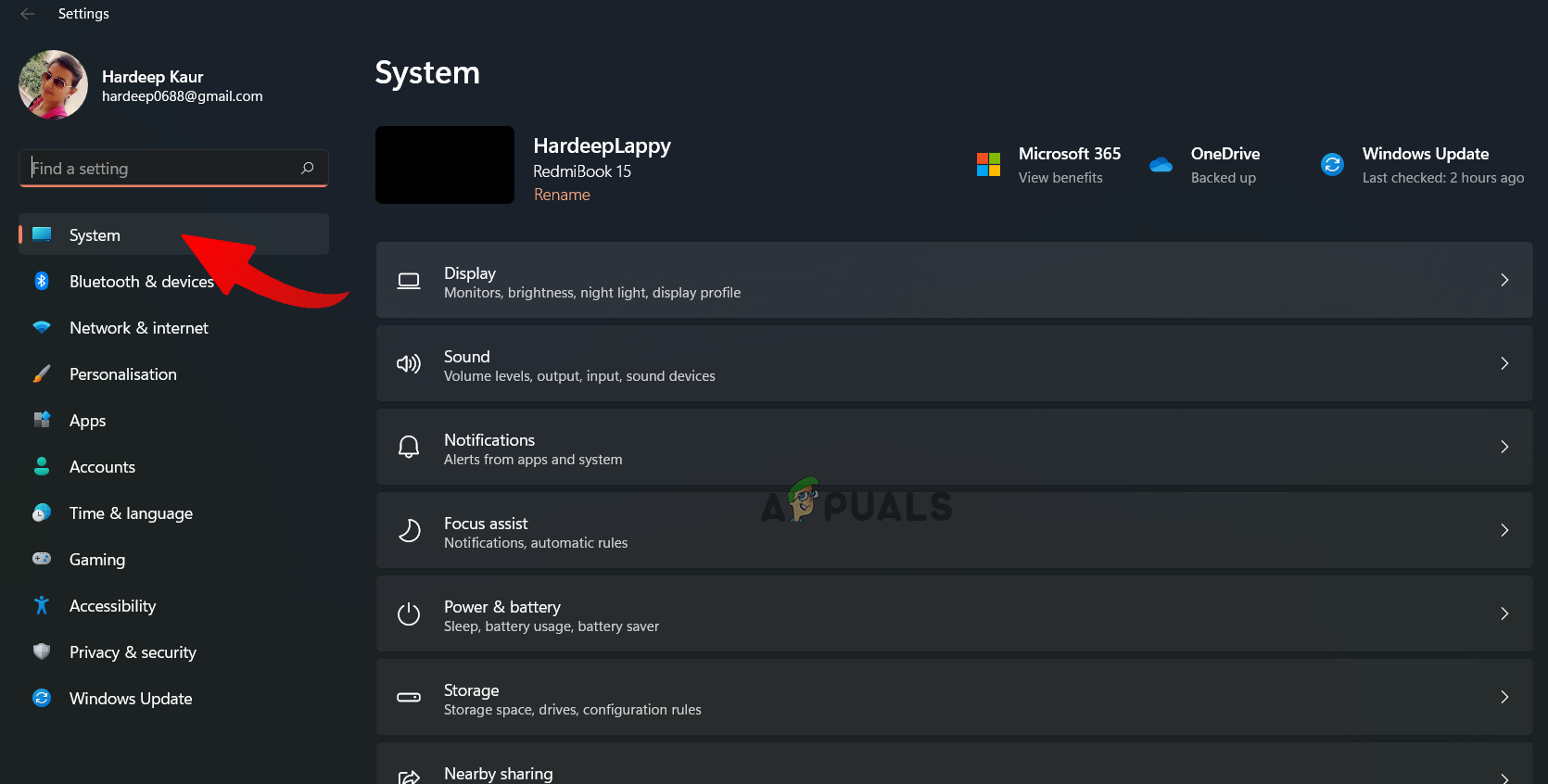Image resolution: width=1548 pixels, height=784 pixels.
Task: Open Apps in the sidebar
Action: [x=88, y=421]
